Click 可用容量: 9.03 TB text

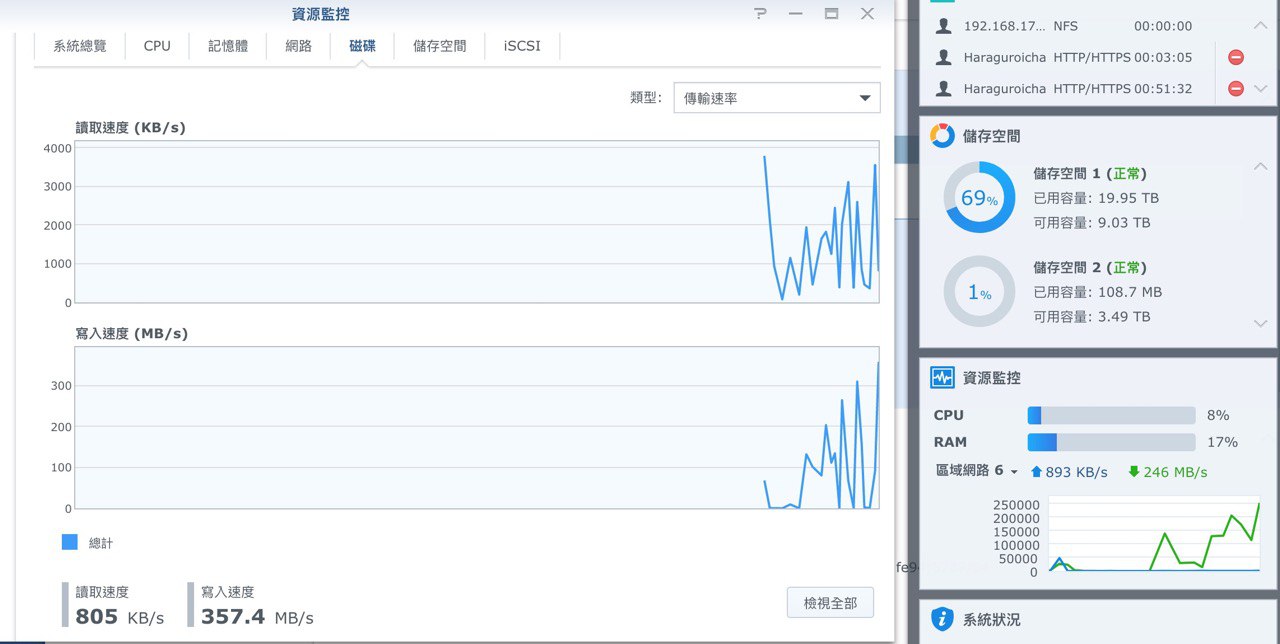click(1092, 222)
